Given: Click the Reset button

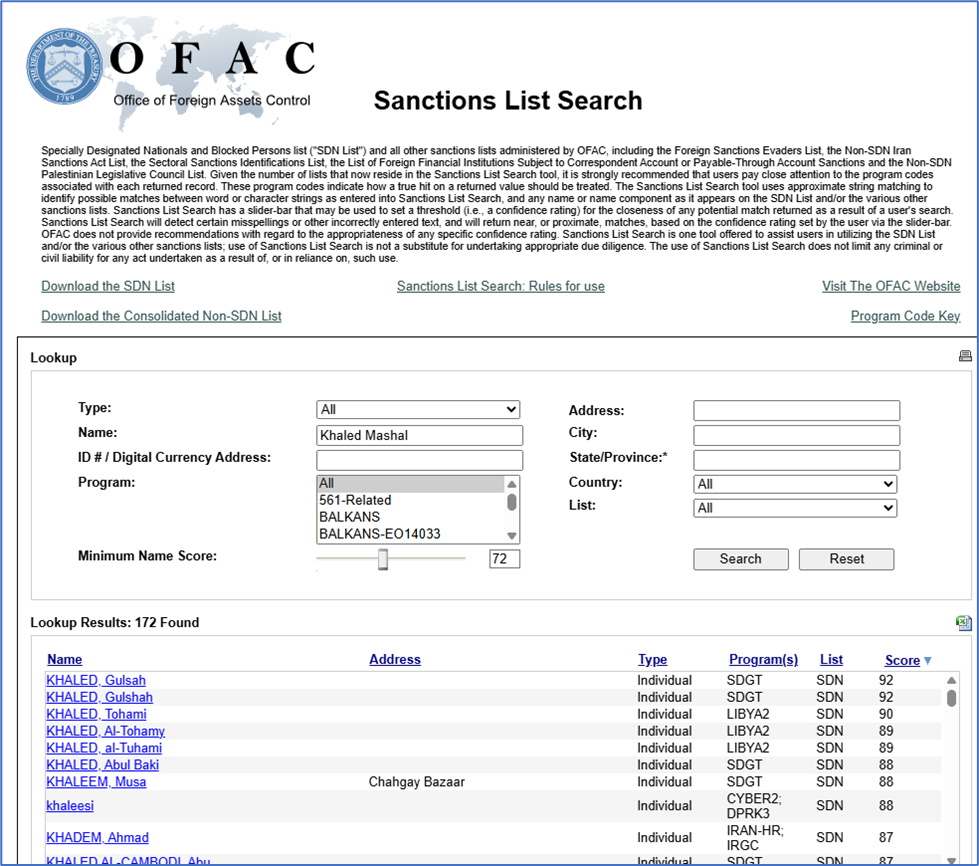Looking at the screenshot, I should click(x=847, y=559).
